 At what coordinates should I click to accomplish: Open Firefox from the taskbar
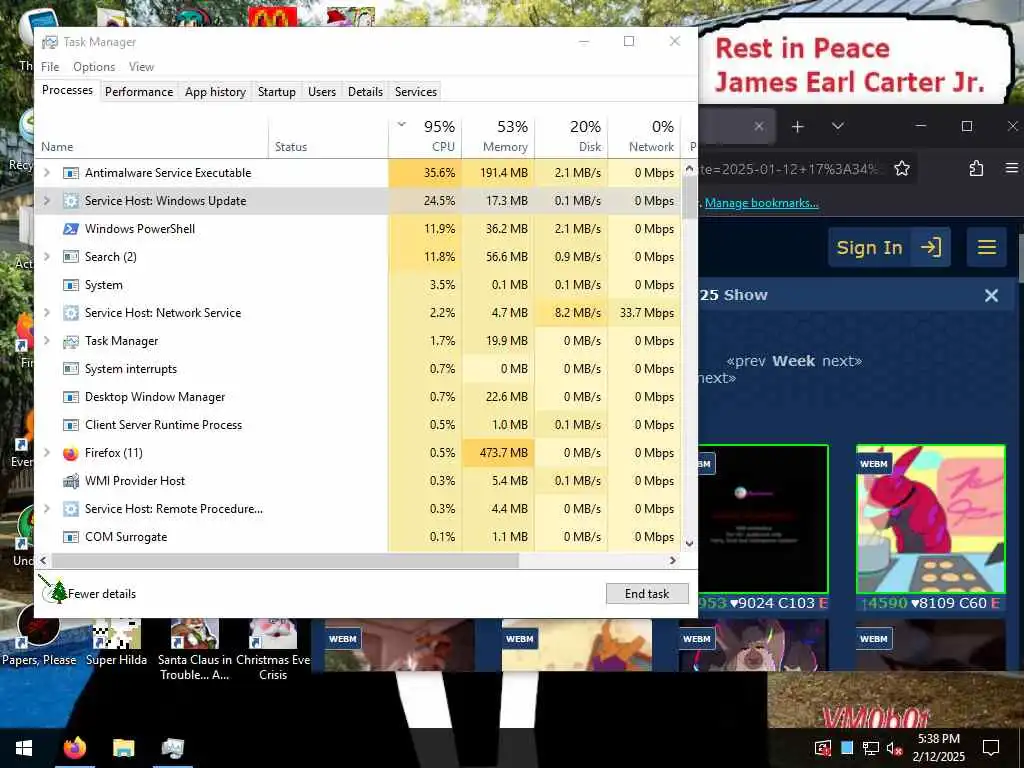[74, 748]
